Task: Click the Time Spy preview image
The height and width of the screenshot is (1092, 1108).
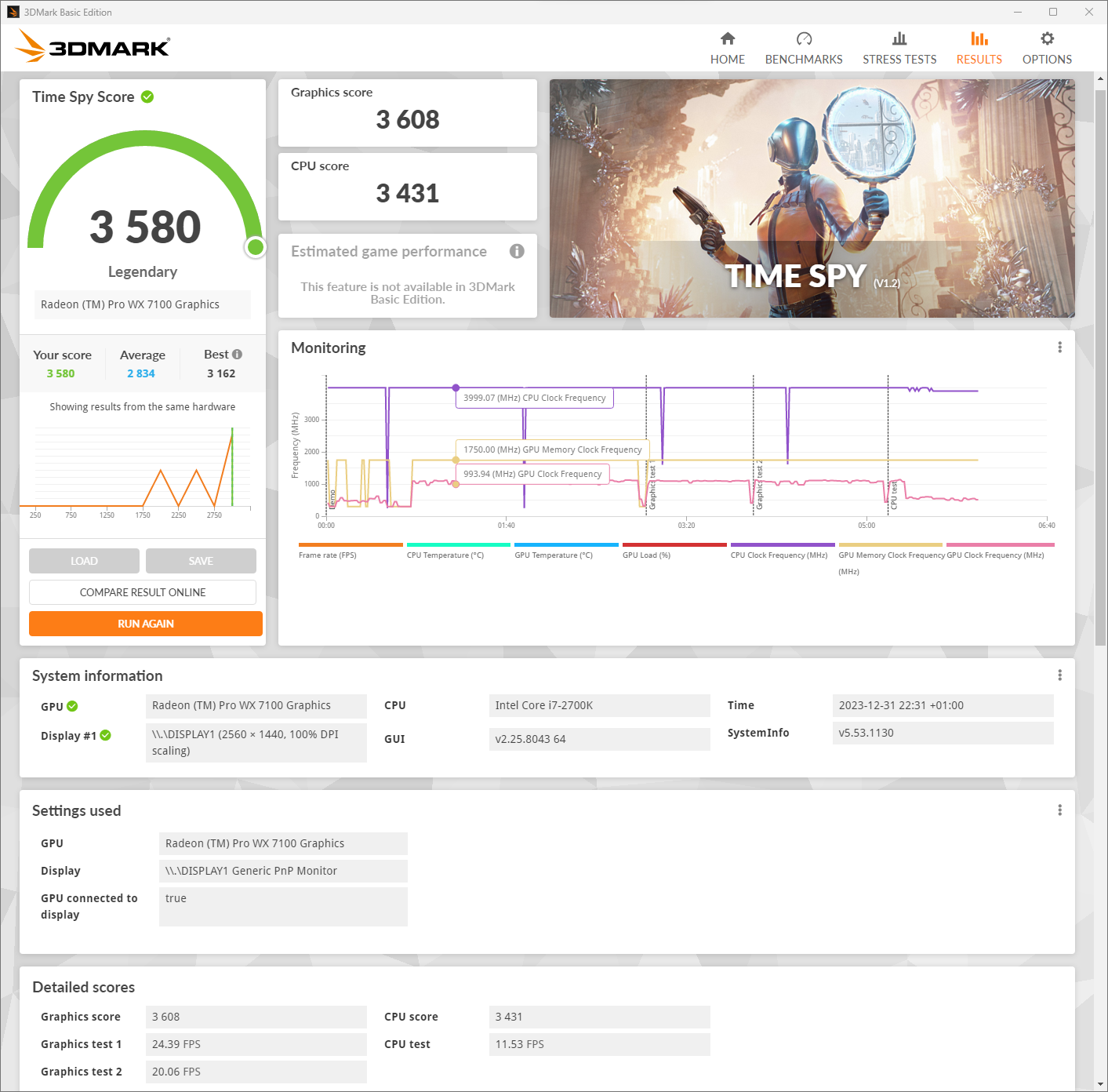Action: pos(812,198)
